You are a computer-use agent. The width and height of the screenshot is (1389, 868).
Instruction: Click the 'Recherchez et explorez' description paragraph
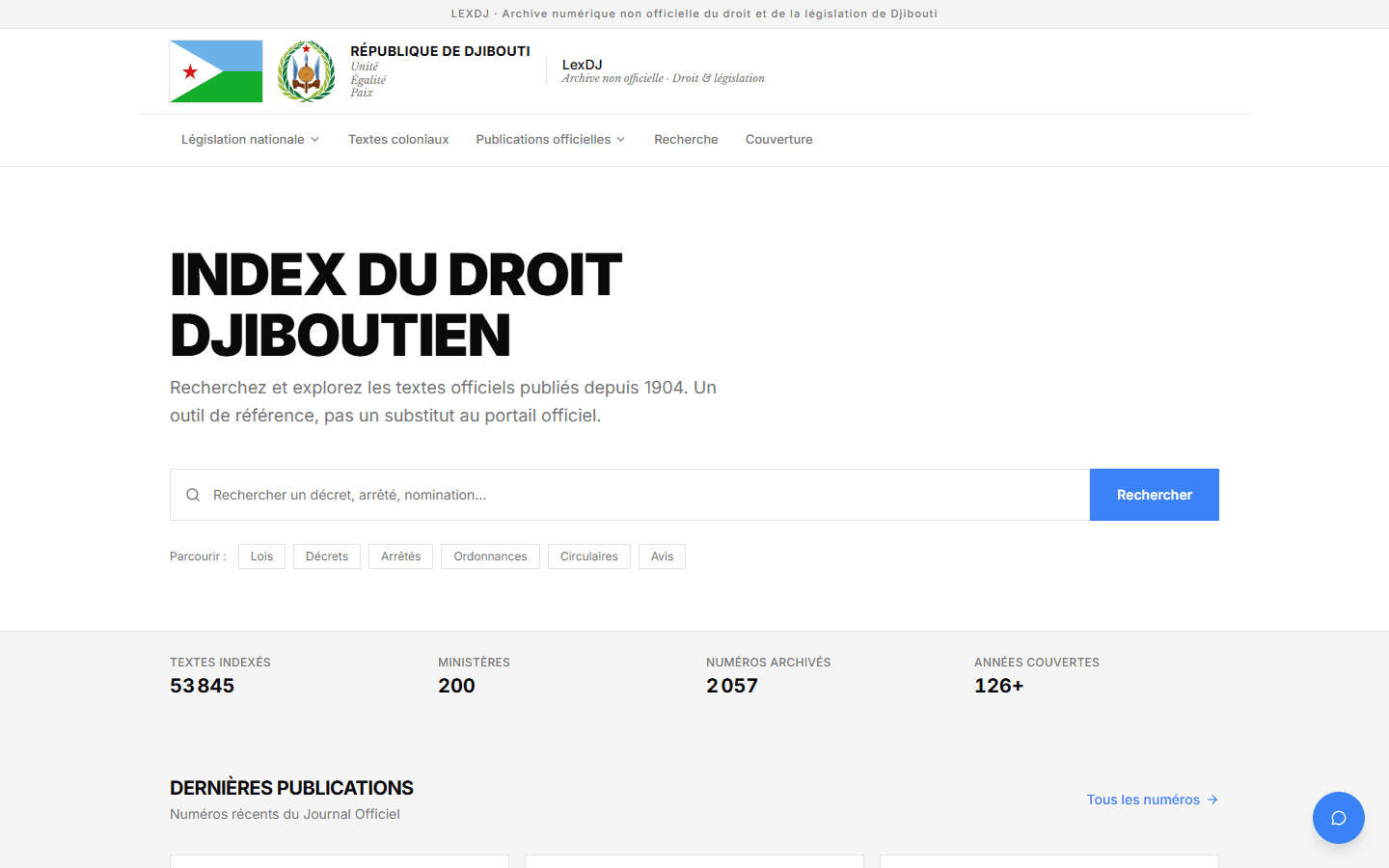click(444, 401)
